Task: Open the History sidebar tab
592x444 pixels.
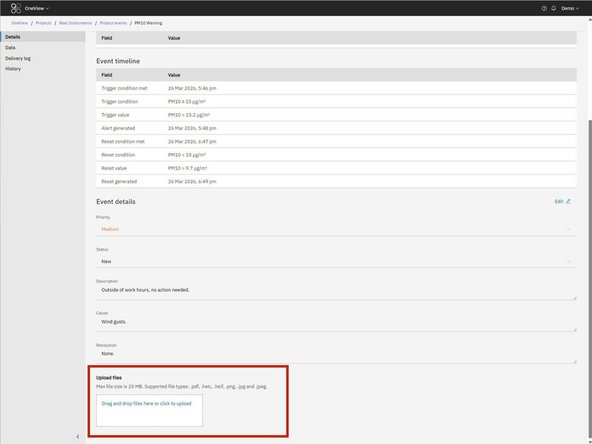Action: click(x=43, y=69)
